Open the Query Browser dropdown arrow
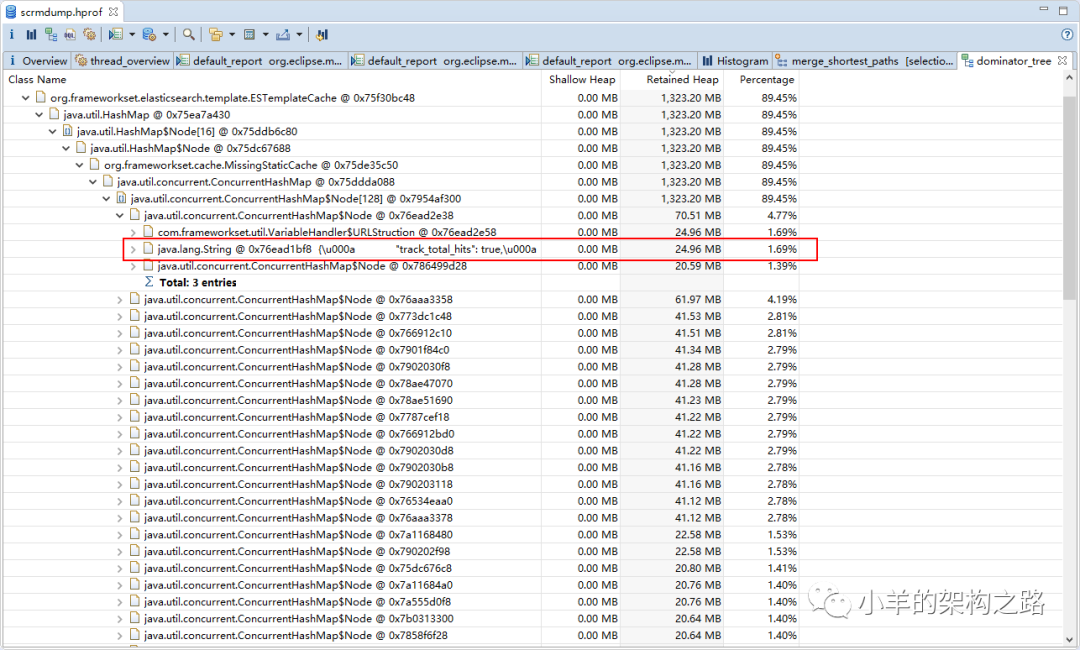Screen dimensions: 1080x650 [166, 34]
